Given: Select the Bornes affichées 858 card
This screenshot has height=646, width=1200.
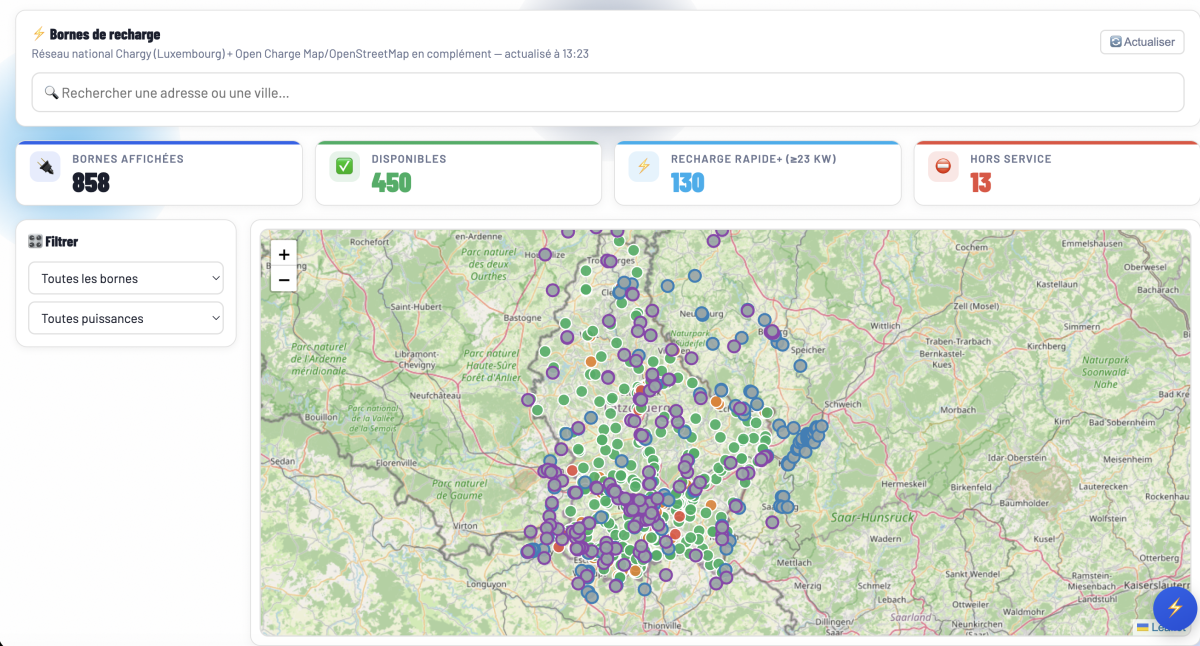Looking at the screenshot, I should coord(159,173).
